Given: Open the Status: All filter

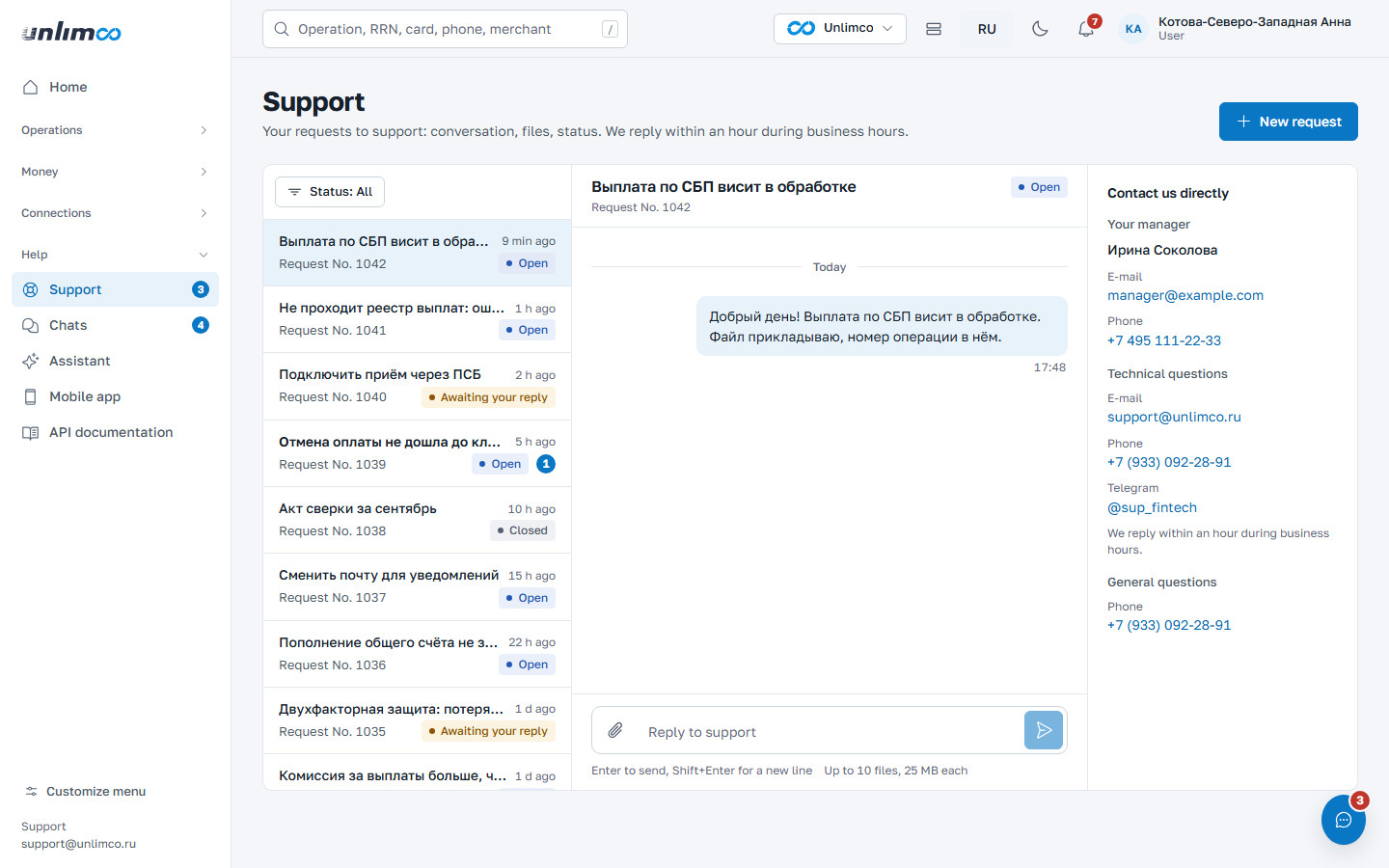Looking at the screenshot, I should (330, 192).
